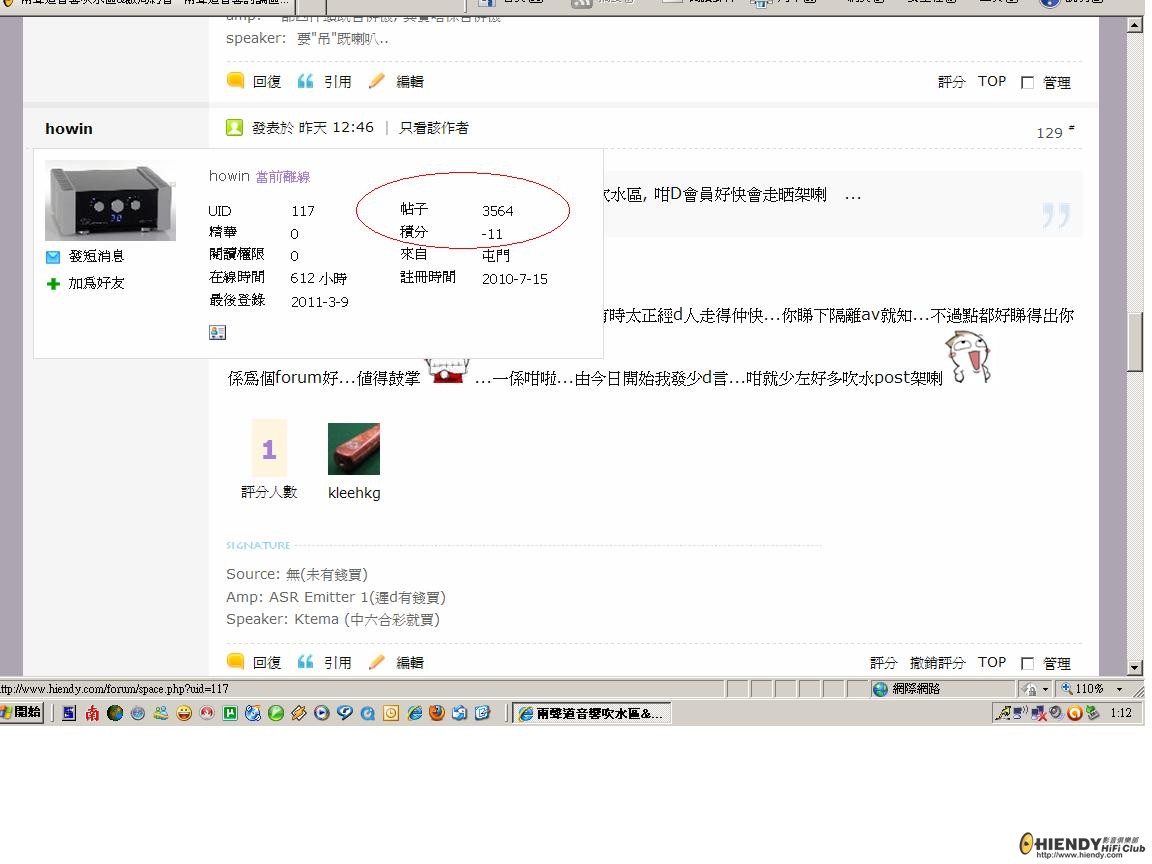Launch Windows Live Messenger from quick launch
Viewport: 1152px width, 864px height.
tap(161, 713)
